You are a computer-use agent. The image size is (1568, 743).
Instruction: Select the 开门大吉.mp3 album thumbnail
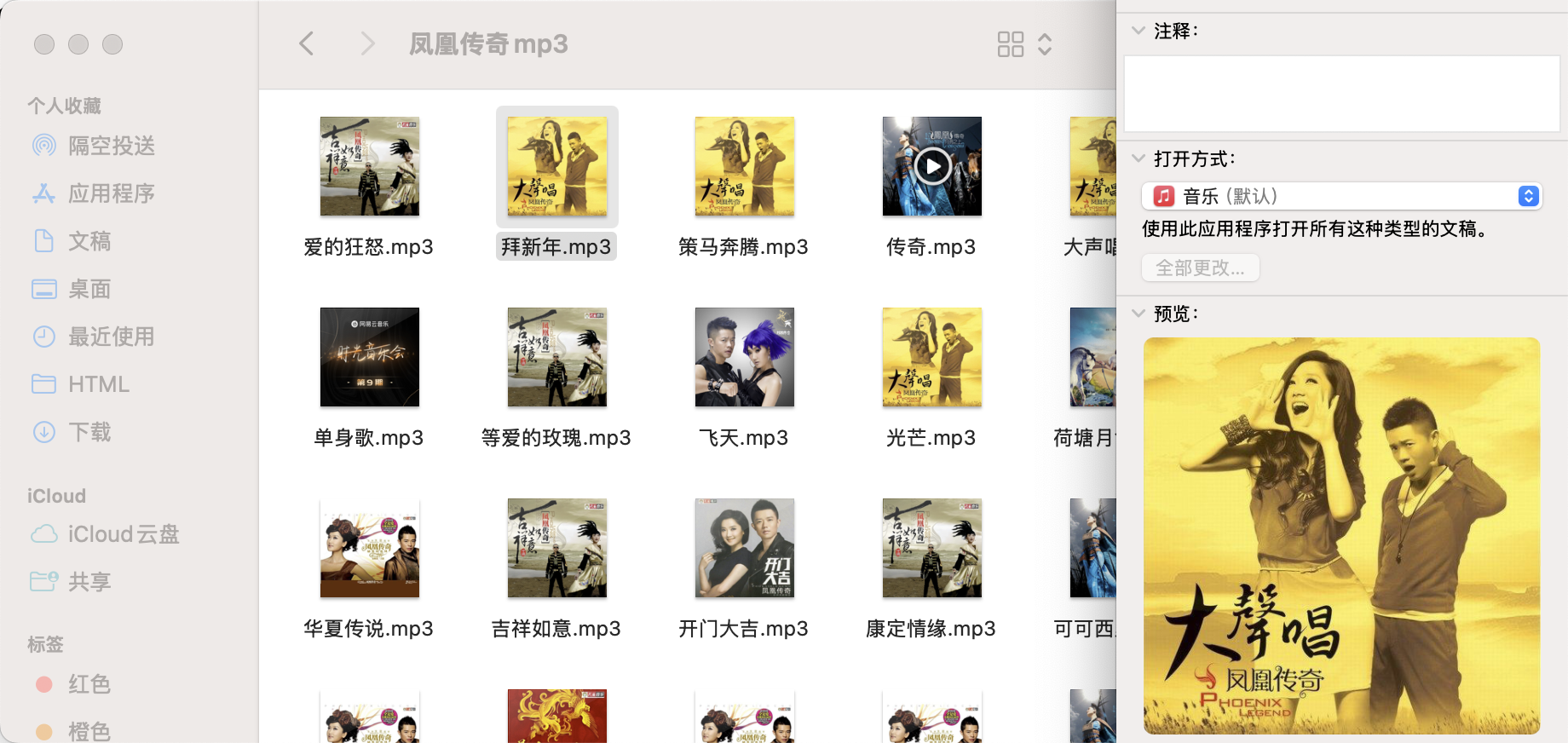click(745, 548)
